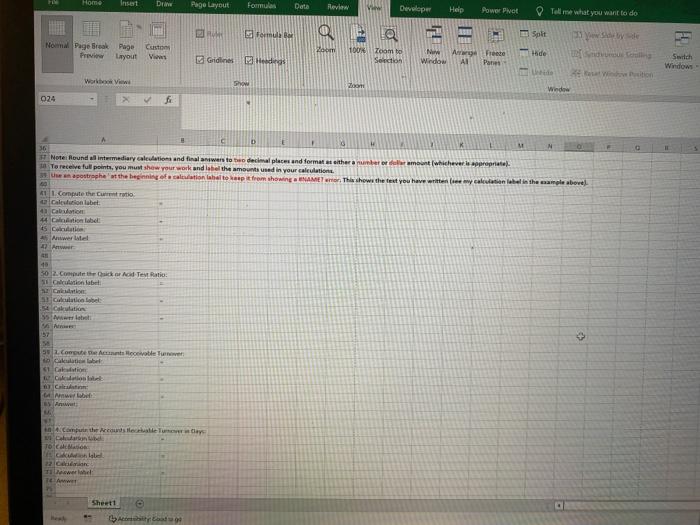Image resolution: width=700 pixels, height=525 pixels.
Task: Open the Formulas tab
Action: (x=262, y=6)
